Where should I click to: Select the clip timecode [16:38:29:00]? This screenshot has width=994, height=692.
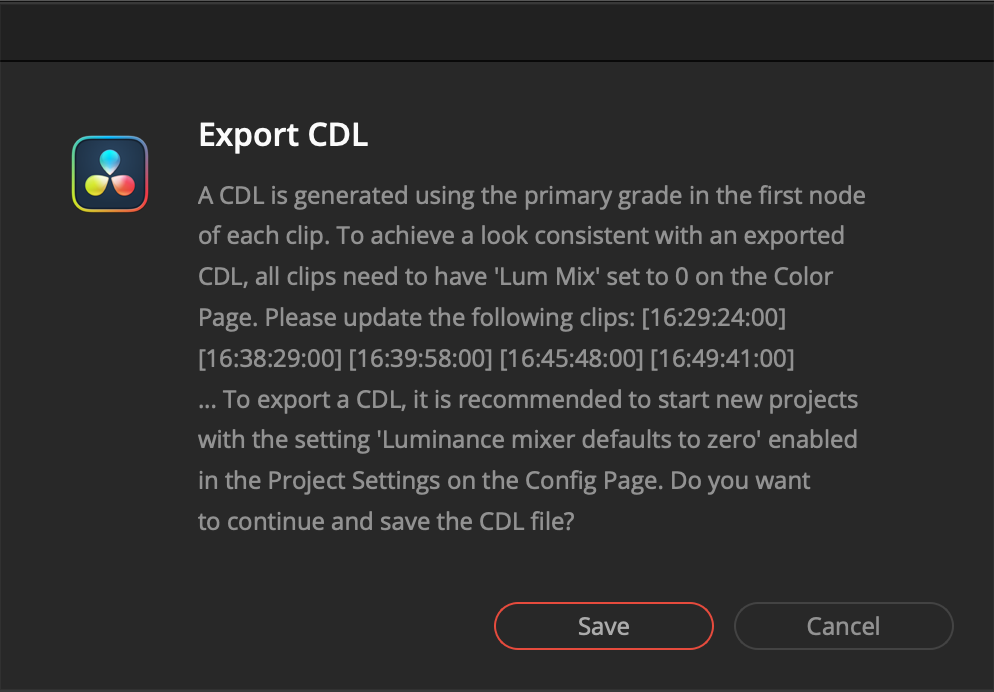(x=271, y=359)
